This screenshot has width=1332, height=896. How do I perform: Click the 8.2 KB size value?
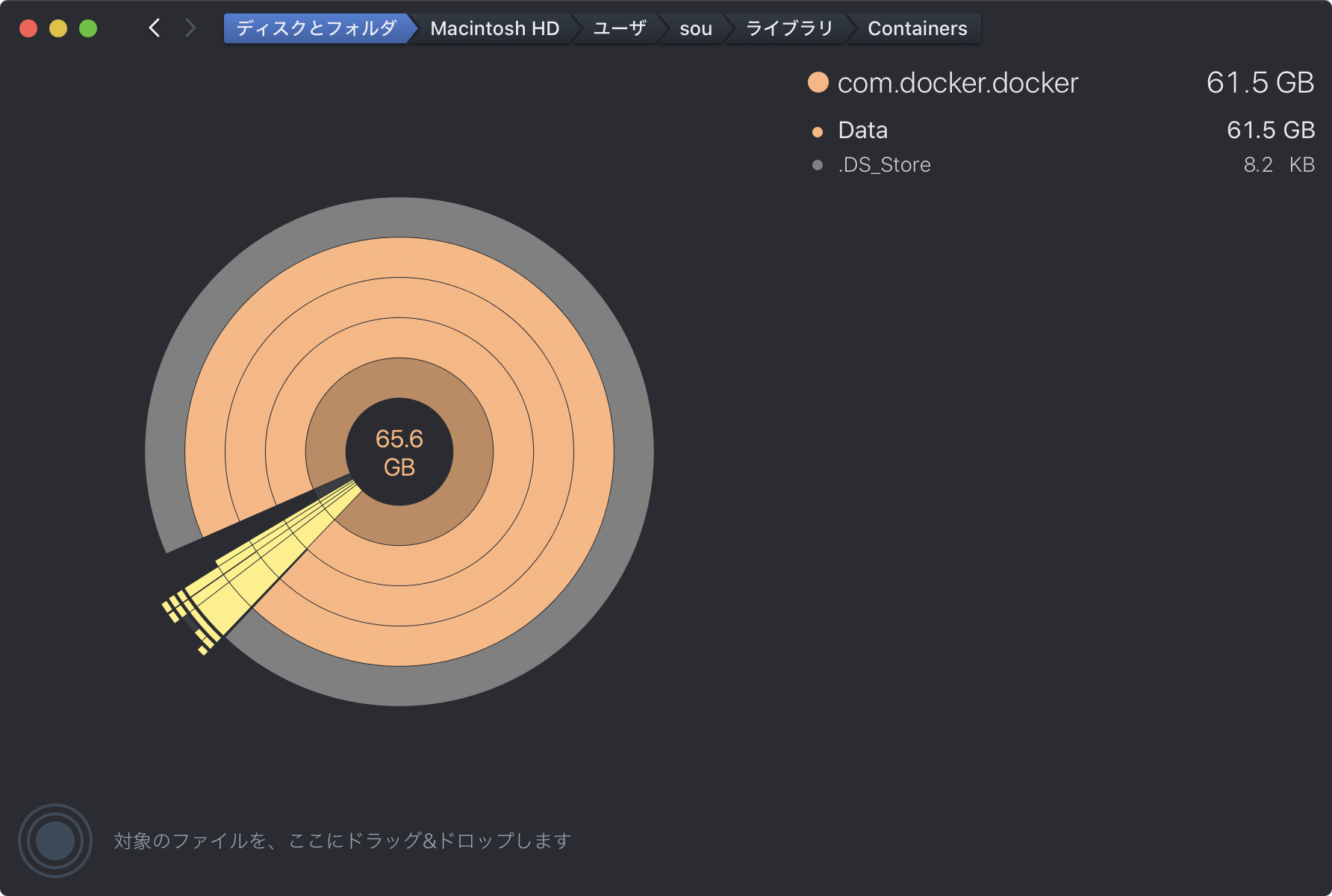pos(1279,165)
